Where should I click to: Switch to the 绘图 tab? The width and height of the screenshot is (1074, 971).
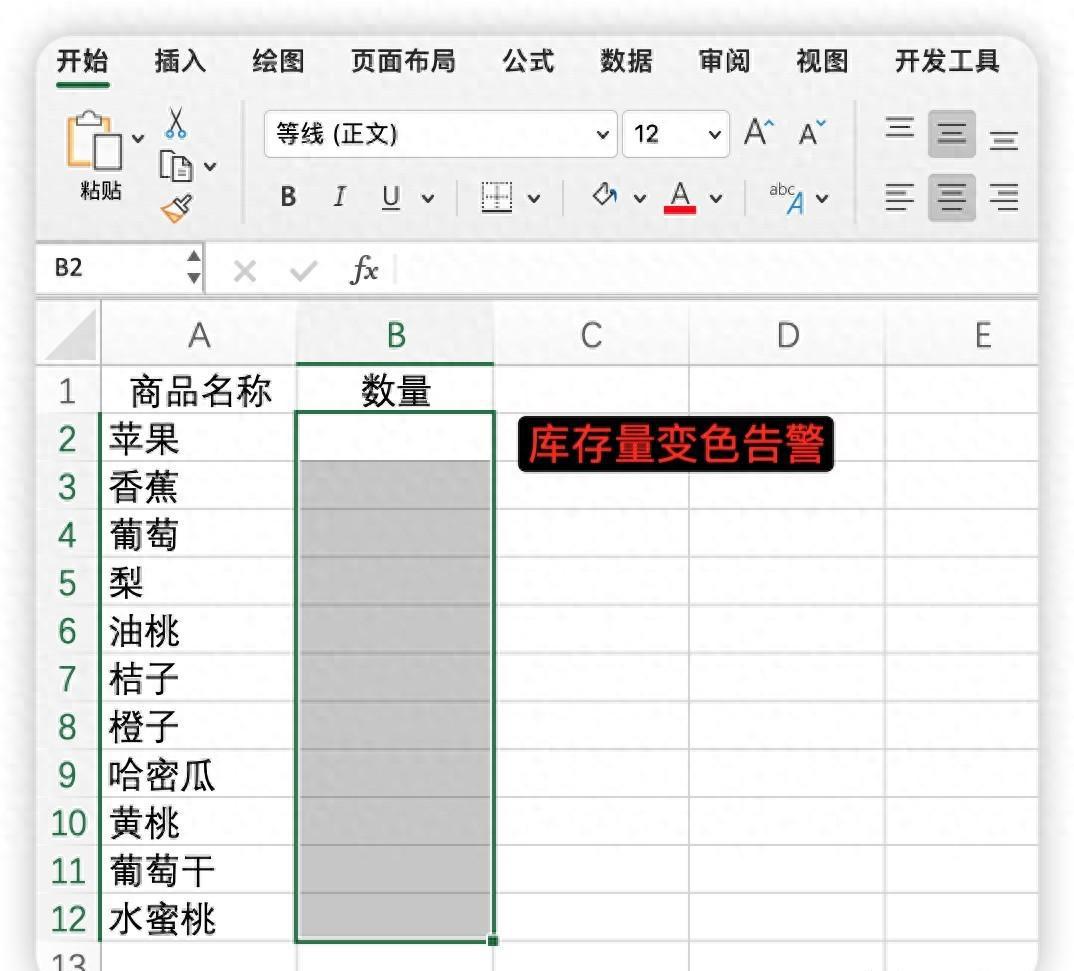[x=278, y=61]
